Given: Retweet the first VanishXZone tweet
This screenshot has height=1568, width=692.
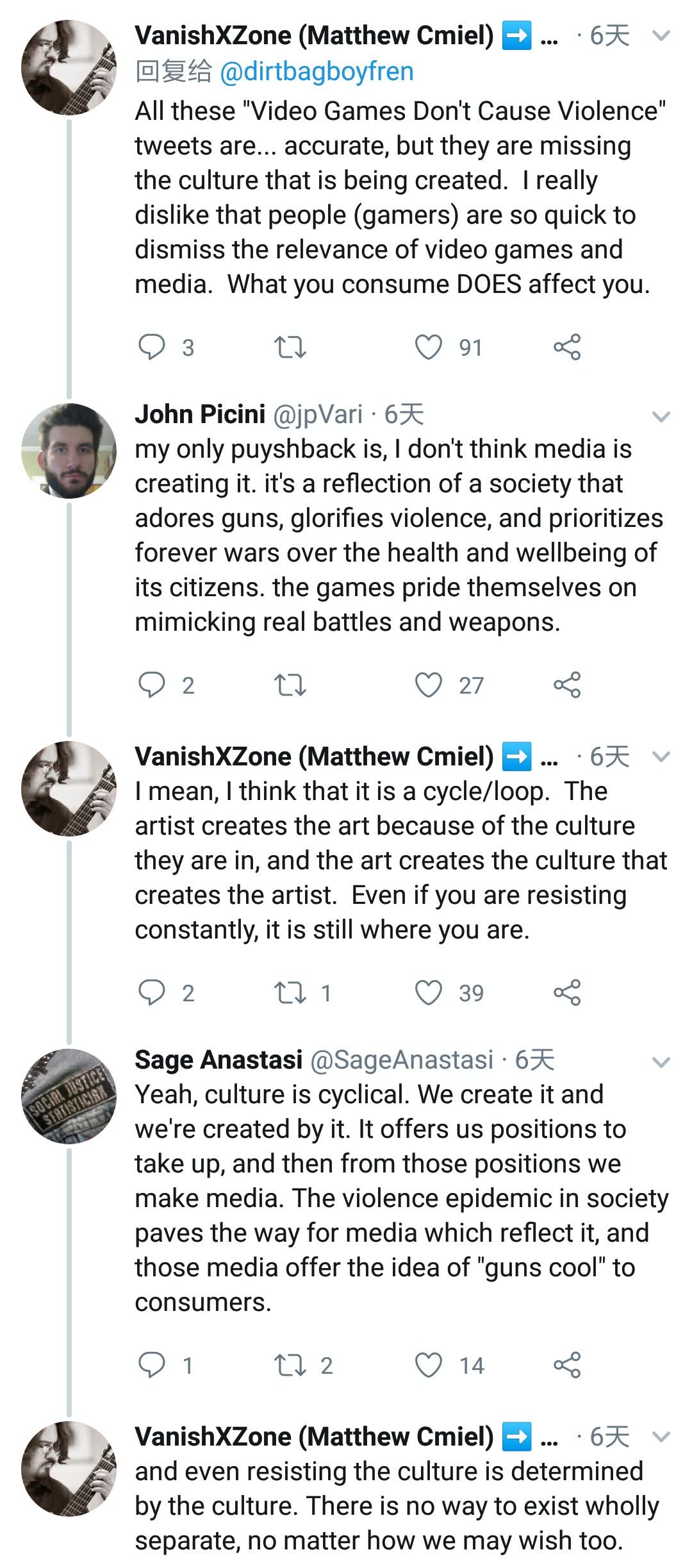Looking at the screenshot, I should [x=290, y=347].
